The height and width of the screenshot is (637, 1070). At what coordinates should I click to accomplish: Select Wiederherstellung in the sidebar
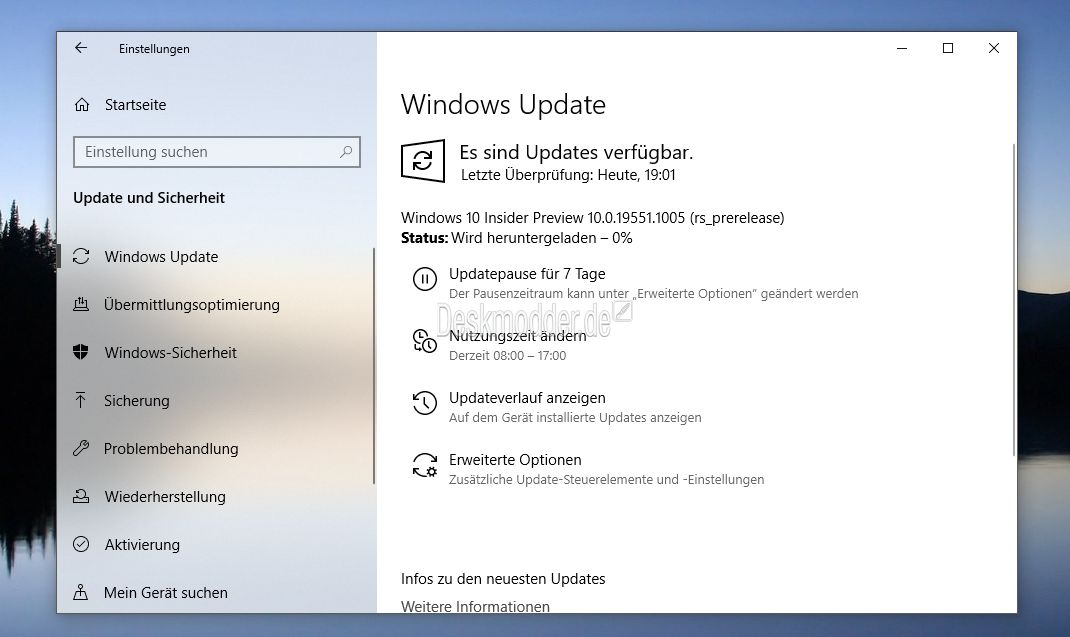[x=164, y=496]
